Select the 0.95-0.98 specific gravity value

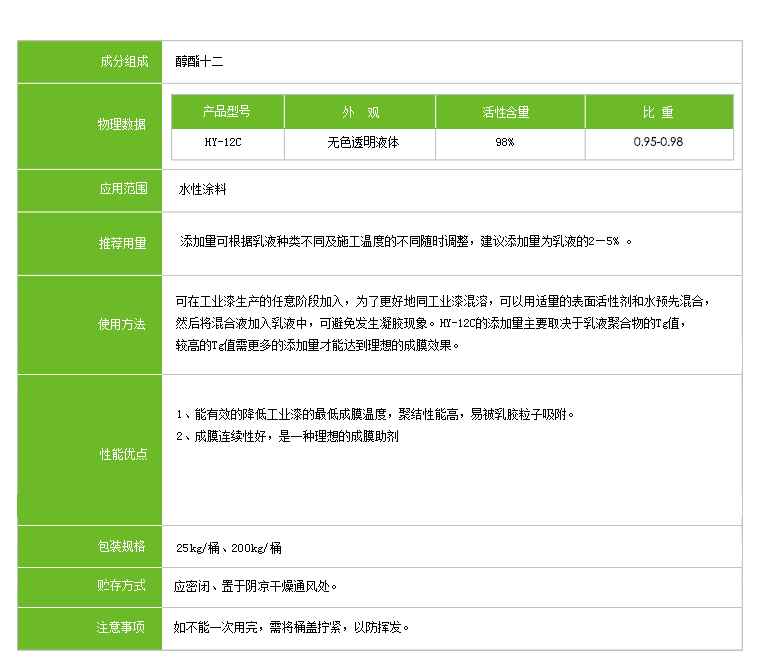(658, 142)
